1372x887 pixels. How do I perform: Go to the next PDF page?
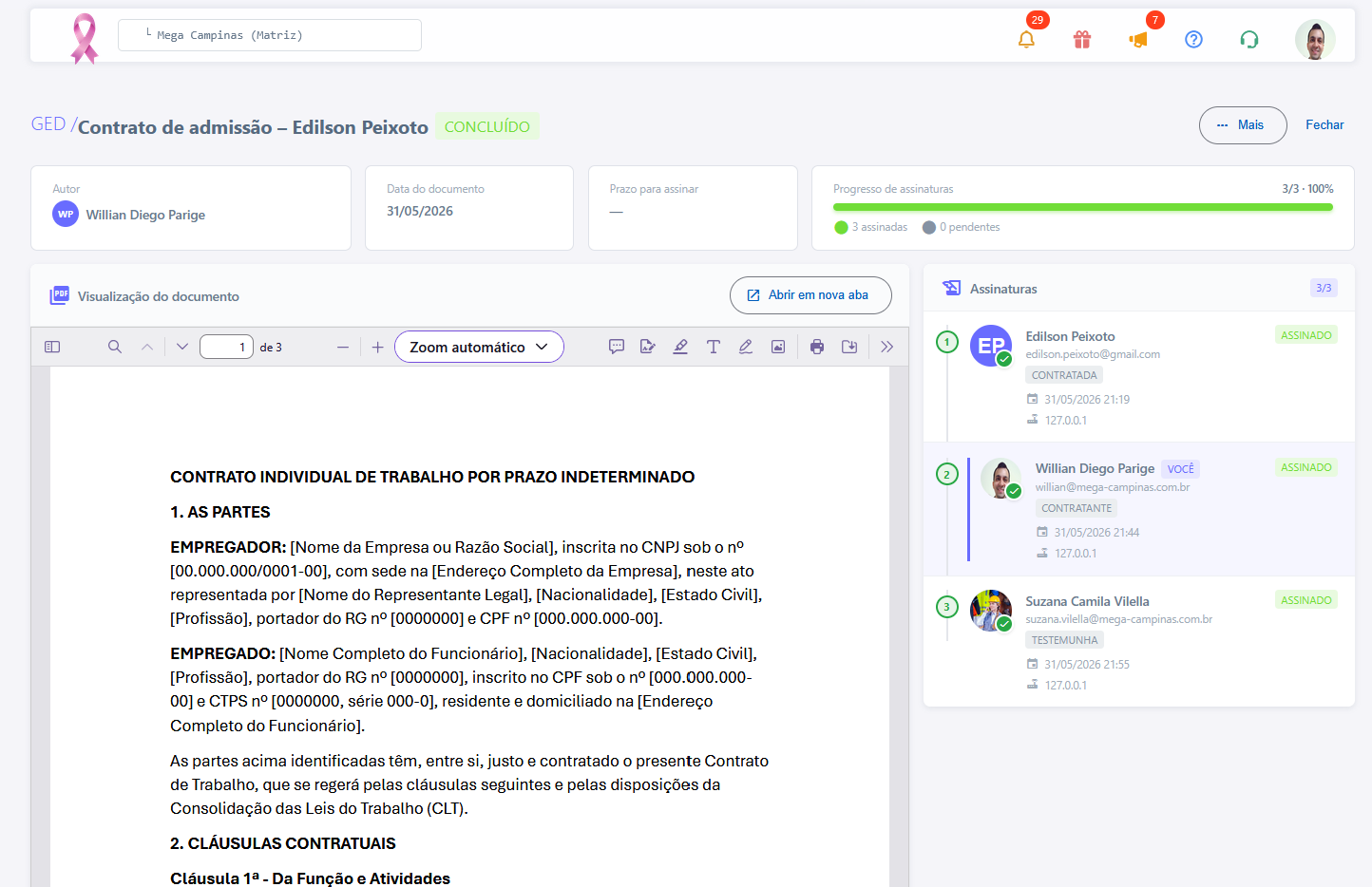tap(182, 347)
